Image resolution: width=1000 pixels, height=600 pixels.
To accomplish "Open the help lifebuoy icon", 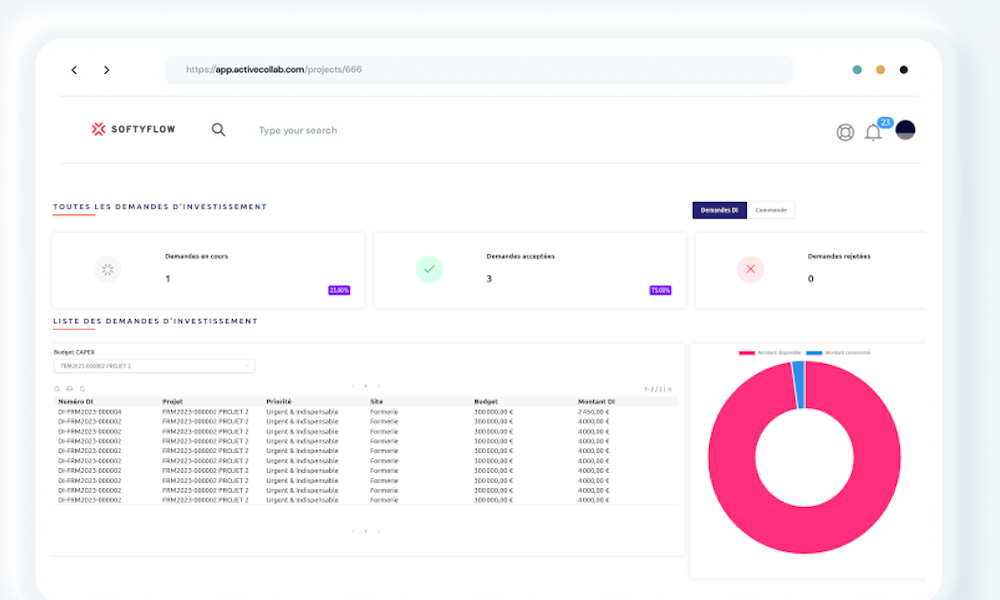I will (845, 132).
